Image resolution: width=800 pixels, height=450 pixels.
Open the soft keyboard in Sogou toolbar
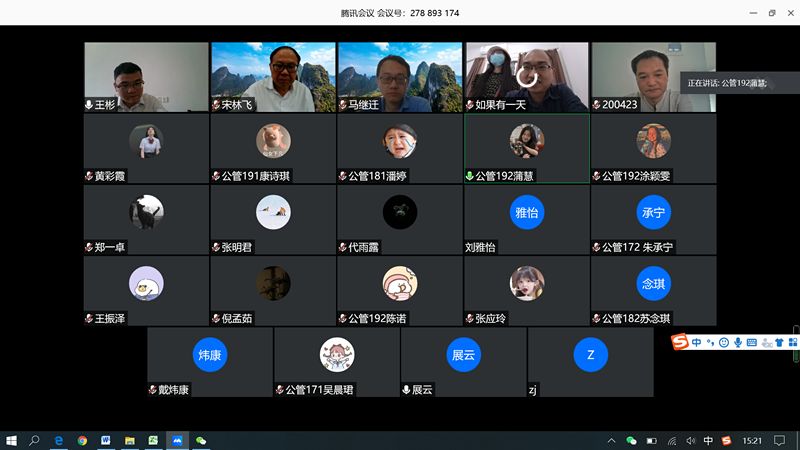pyautogui.click(x=752, y=343)
